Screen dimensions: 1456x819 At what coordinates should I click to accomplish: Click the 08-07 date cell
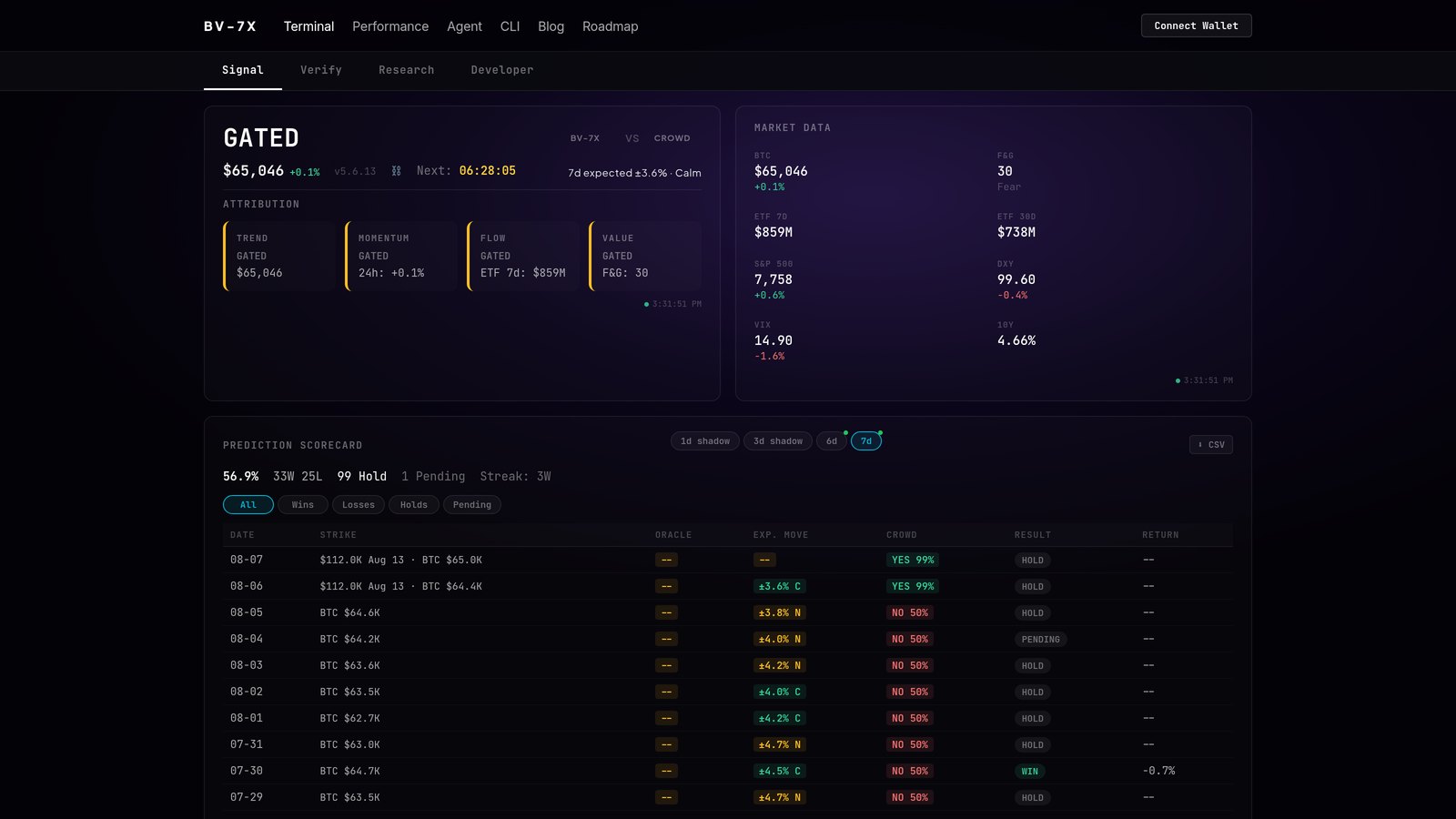[247, 560]
